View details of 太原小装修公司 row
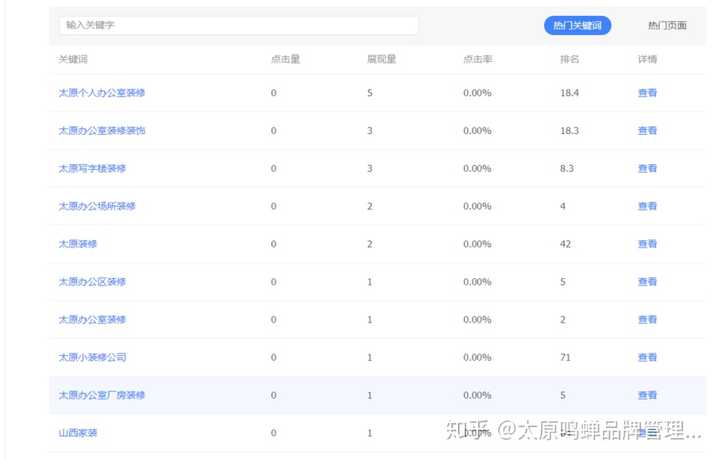 tap(647, 357)
